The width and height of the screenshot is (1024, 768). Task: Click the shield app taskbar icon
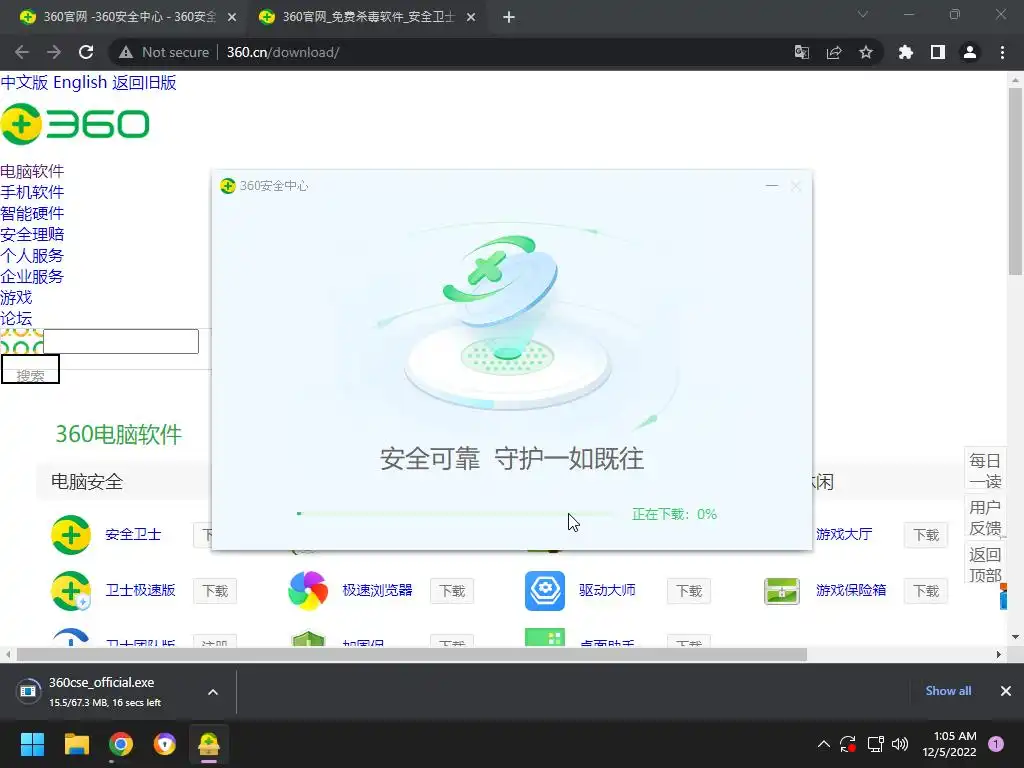pos(165,744)
